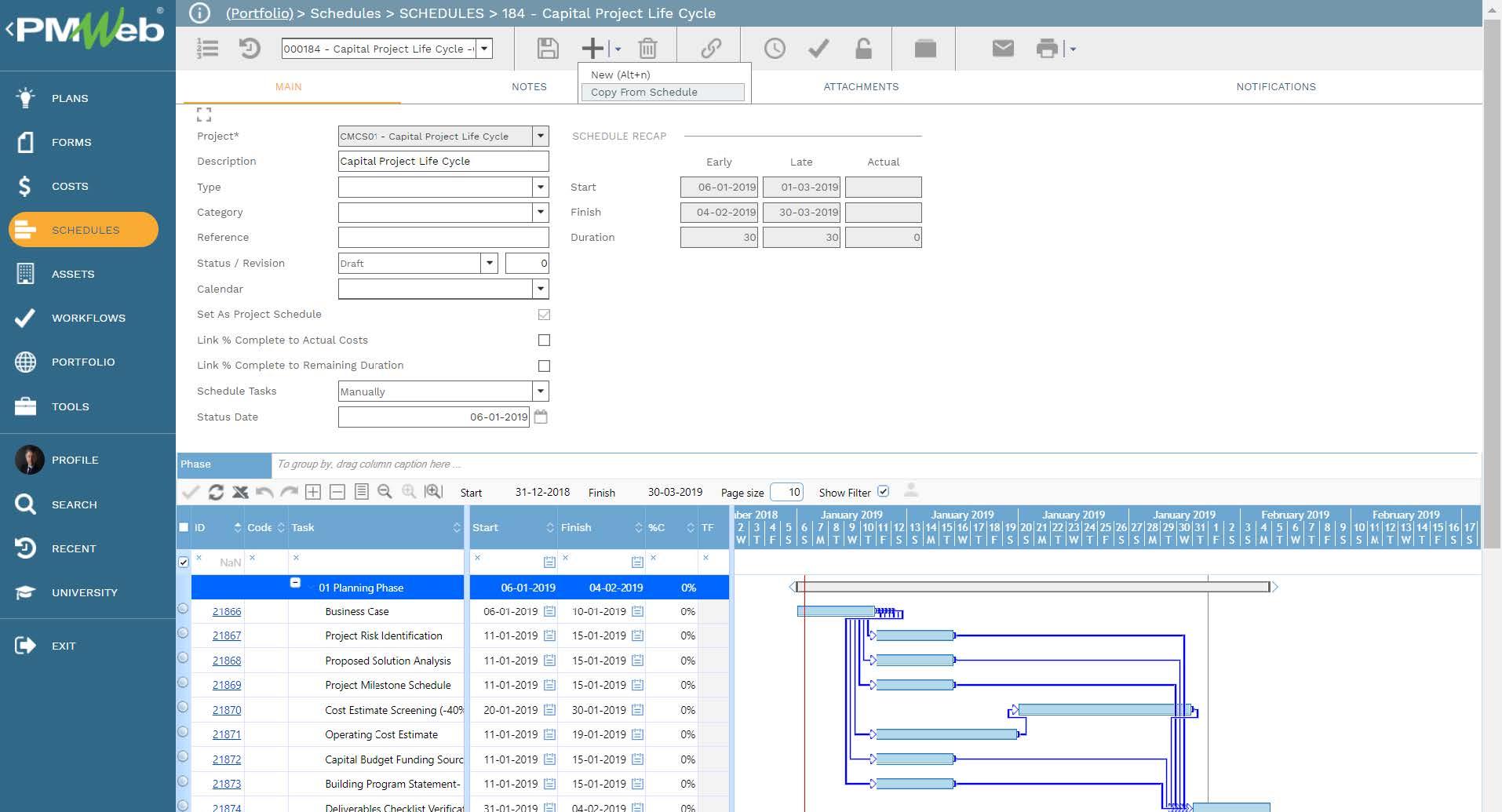Open the Status dropdown showing Draft

(x=489, y=263)
